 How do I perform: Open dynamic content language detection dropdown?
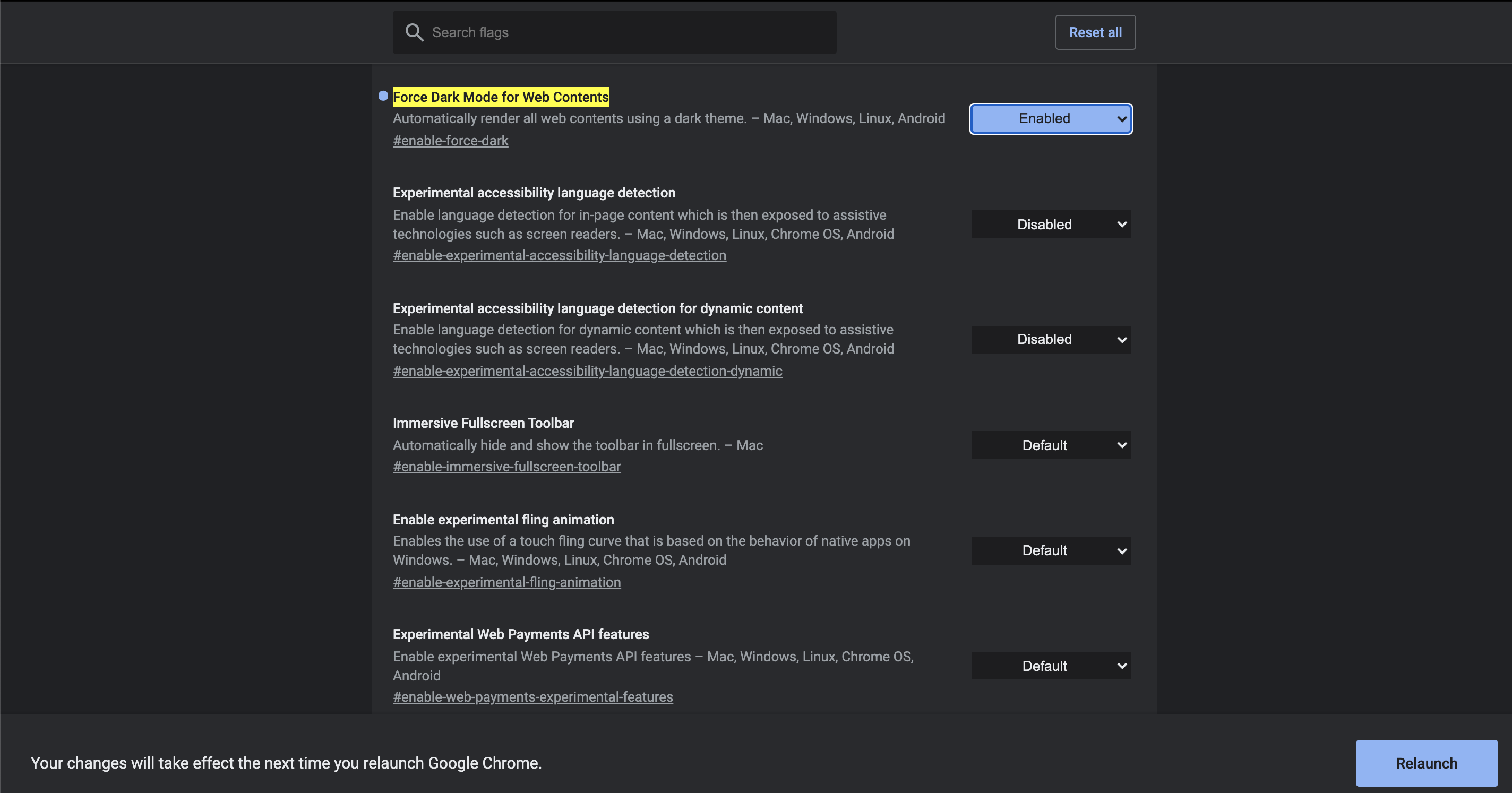click(1050, 339)
